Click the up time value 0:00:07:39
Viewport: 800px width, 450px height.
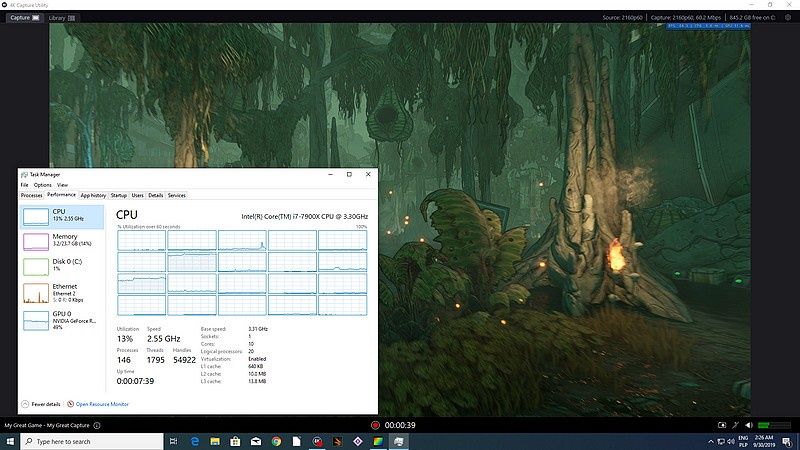click(x=135, y=381)
